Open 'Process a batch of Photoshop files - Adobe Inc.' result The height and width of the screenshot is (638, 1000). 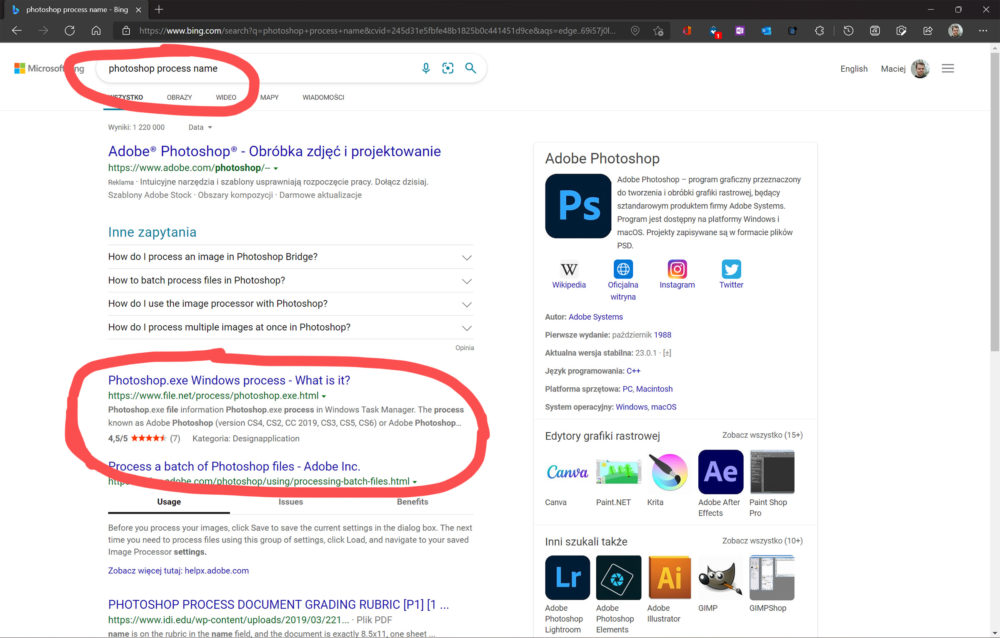coord(234,466)
